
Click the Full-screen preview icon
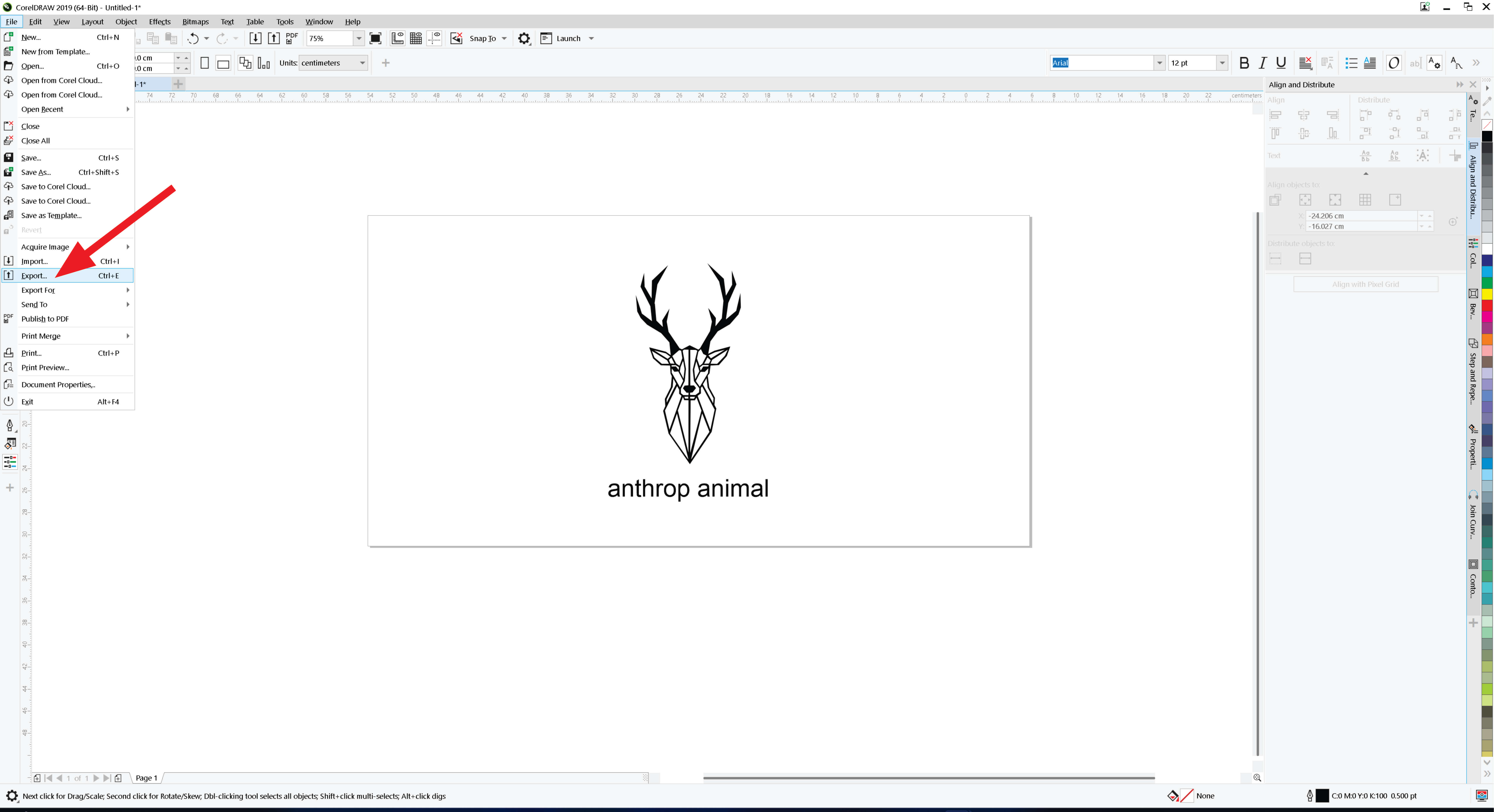375,38
